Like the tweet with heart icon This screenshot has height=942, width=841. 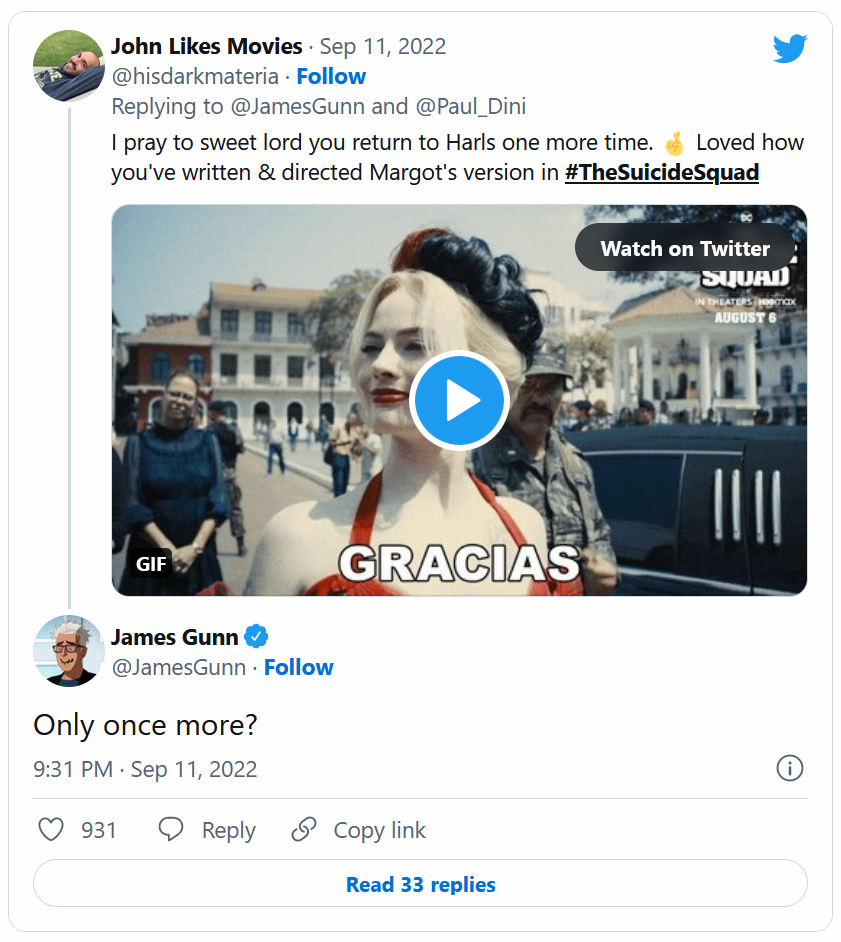pos(50,830)
